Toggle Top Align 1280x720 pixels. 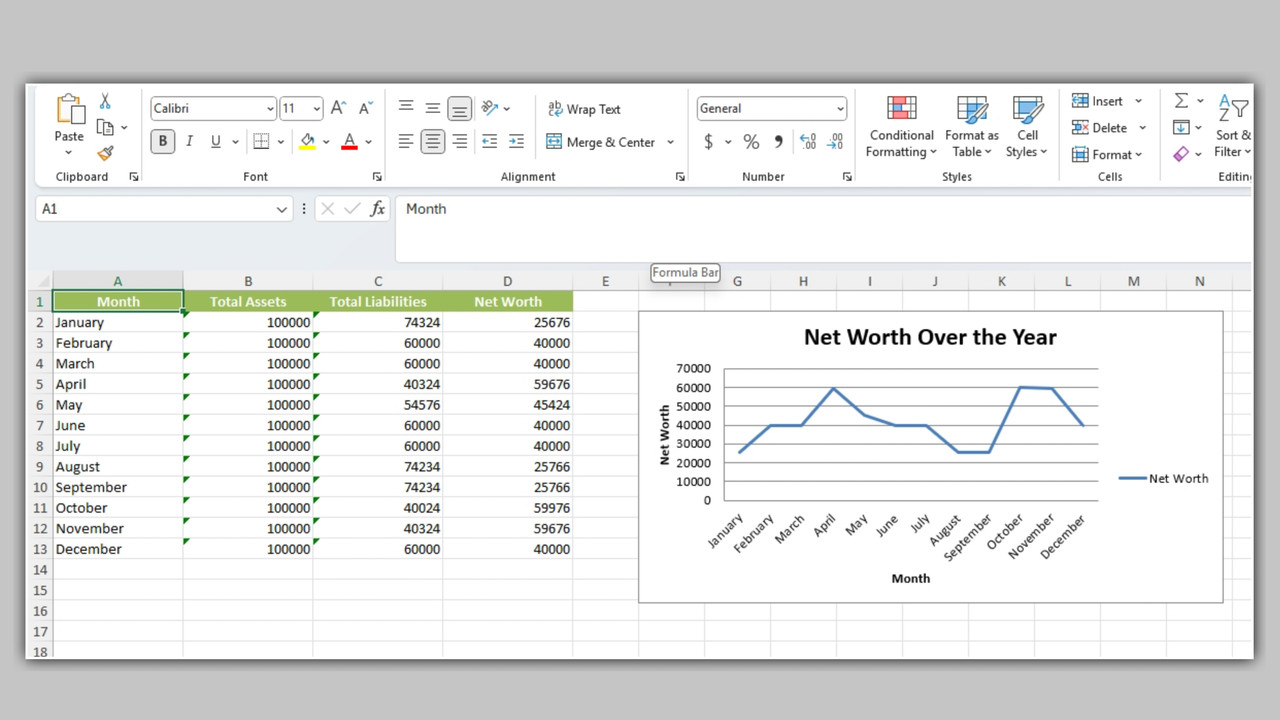click(406, 108)
